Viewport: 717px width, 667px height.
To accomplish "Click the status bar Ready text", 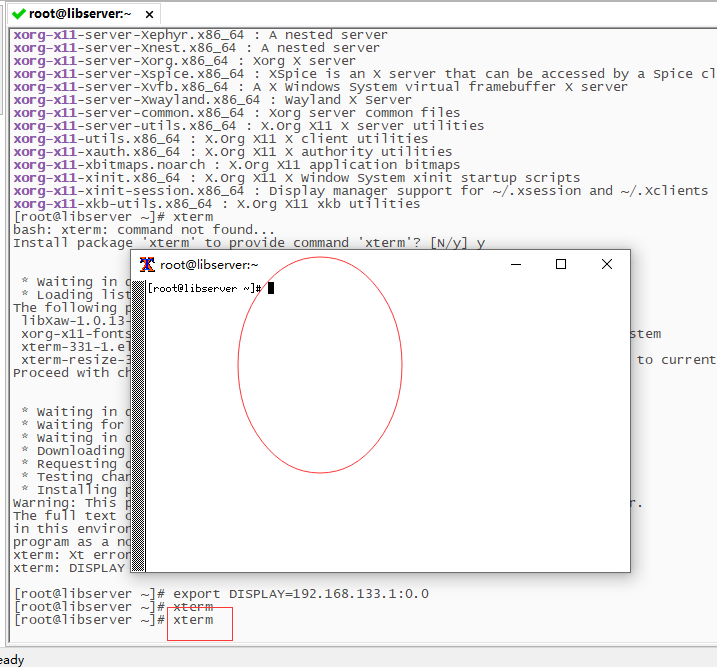I will (12, 660).
